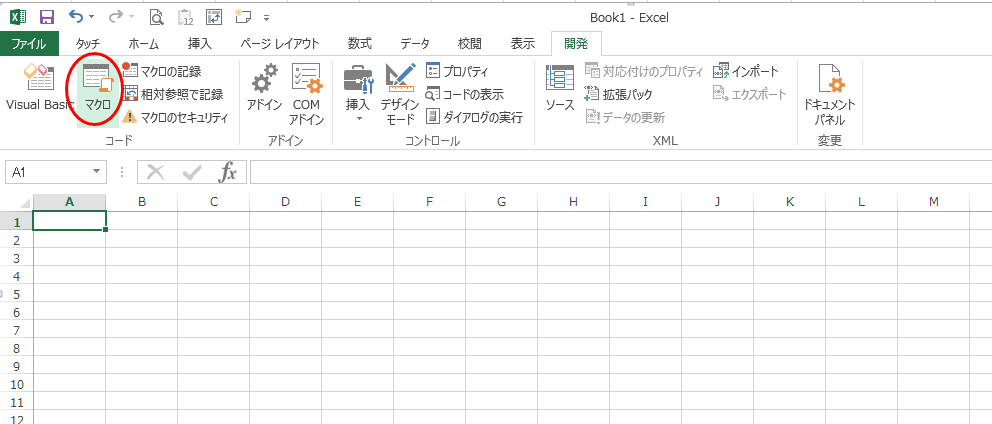Open the ファイル tab
This screenshot has height=424, width=992.
pyautogui.click(x=30, y=44)
